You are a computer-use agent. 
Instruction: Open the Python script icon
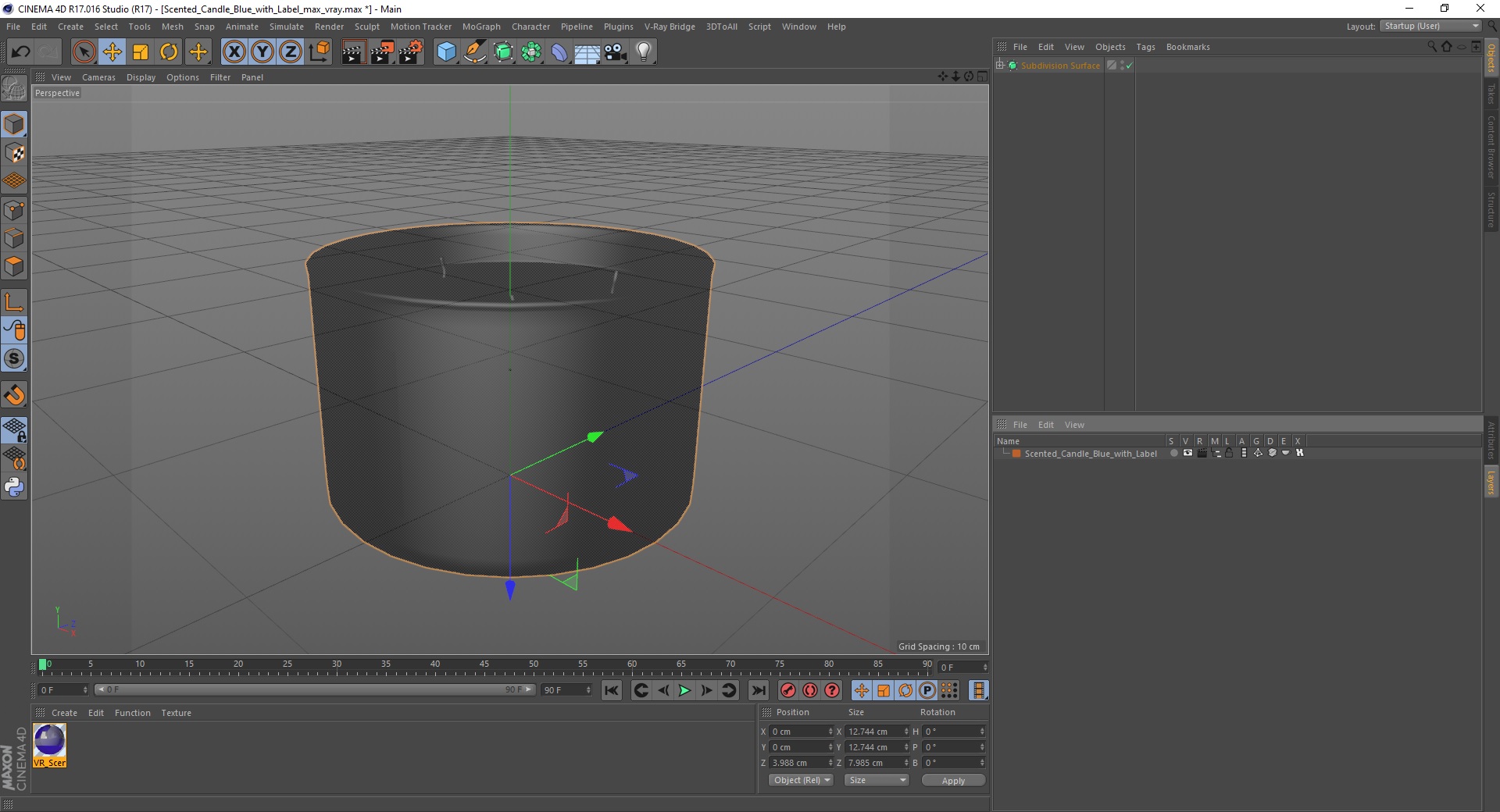click(14, 487)
